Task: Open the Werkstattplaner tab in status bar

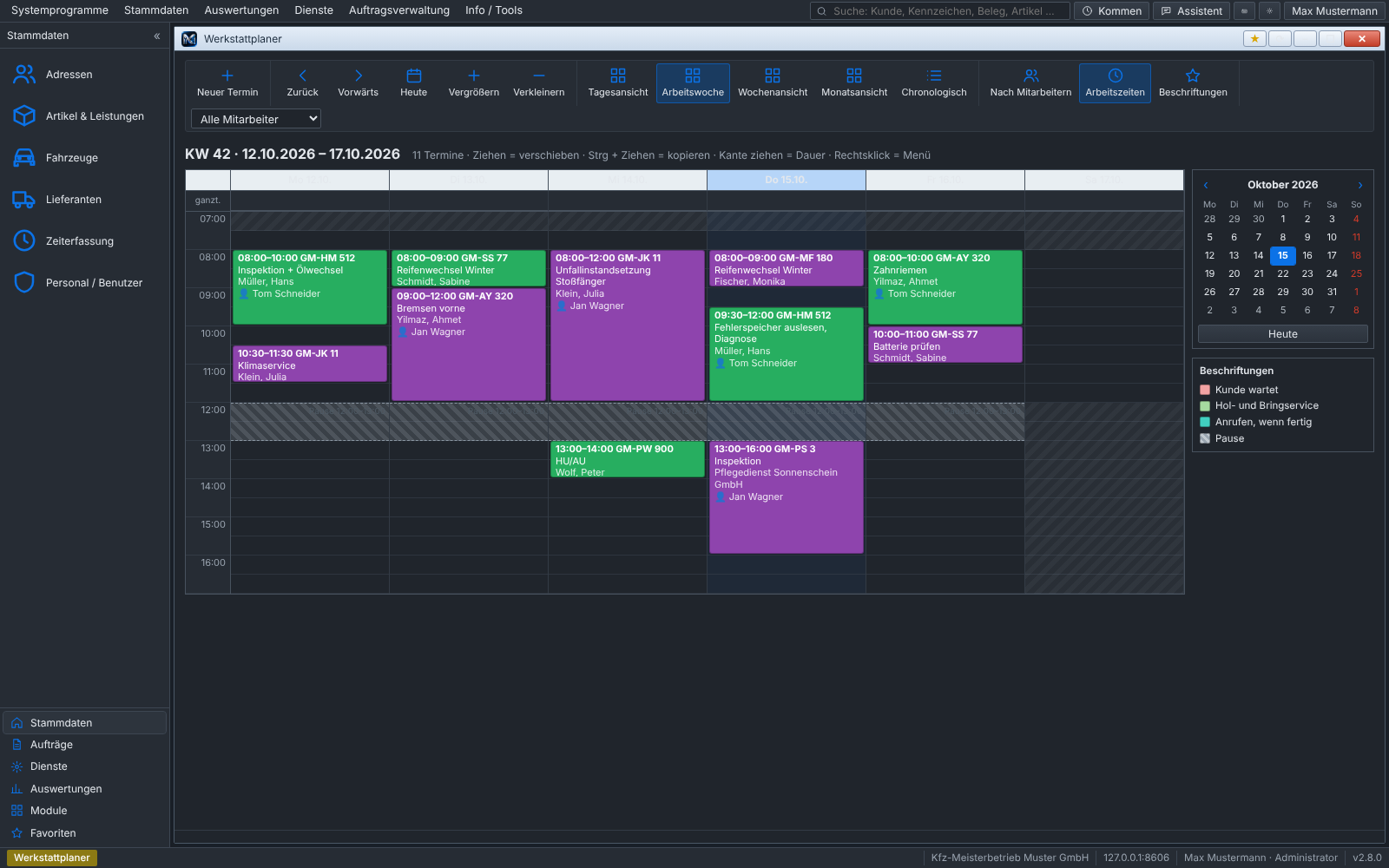Action: click(52, 858)
